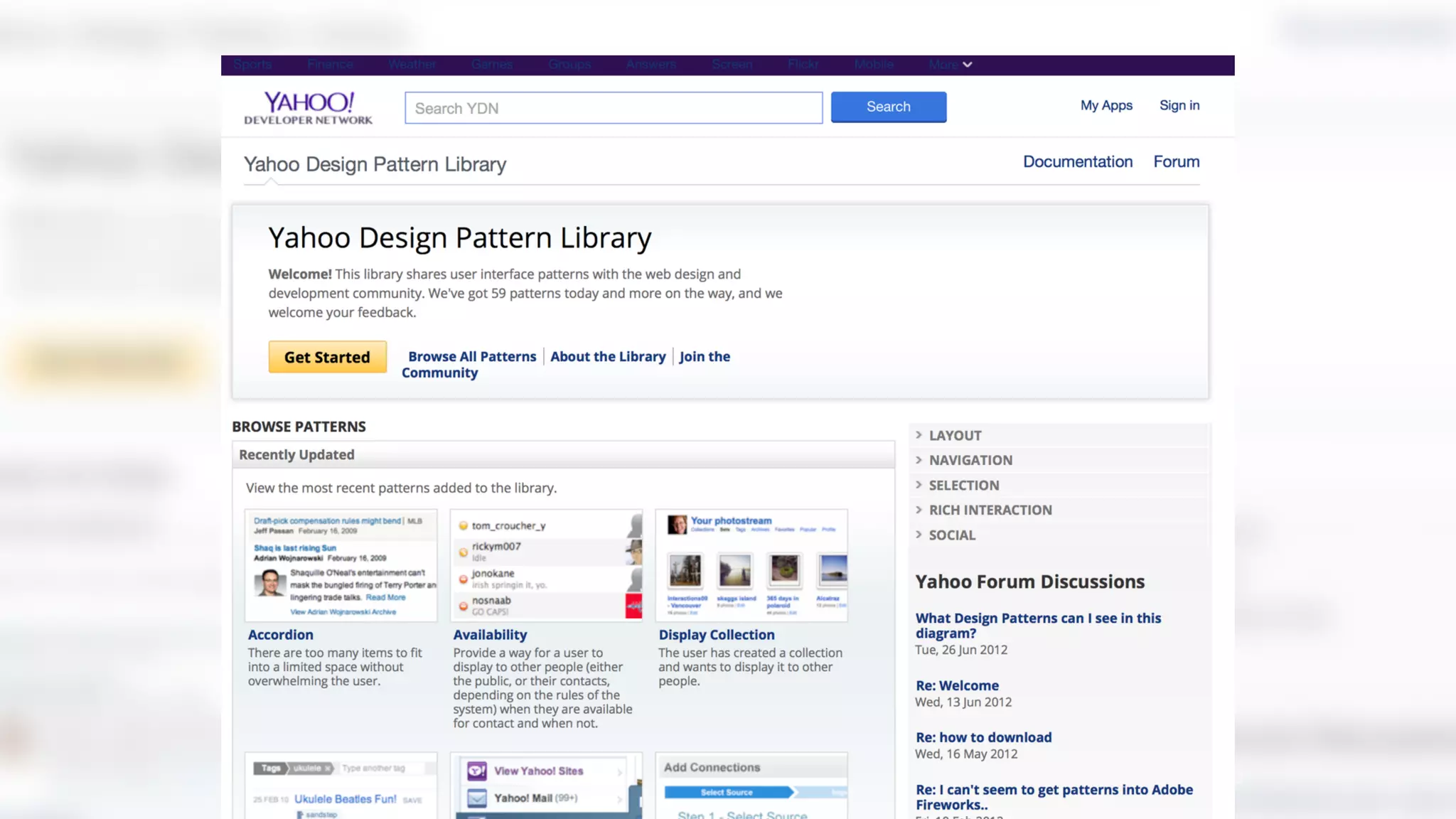Open the Availability pattern thumbnail
The image size is (1456, 819).
(547, 565)
